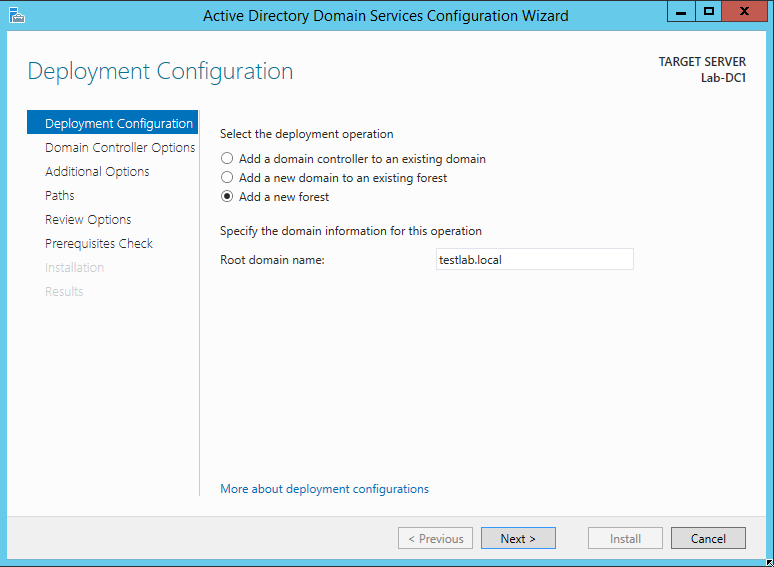Close the wizard using the red X
774x567 pixels.
tap(745, 12)
